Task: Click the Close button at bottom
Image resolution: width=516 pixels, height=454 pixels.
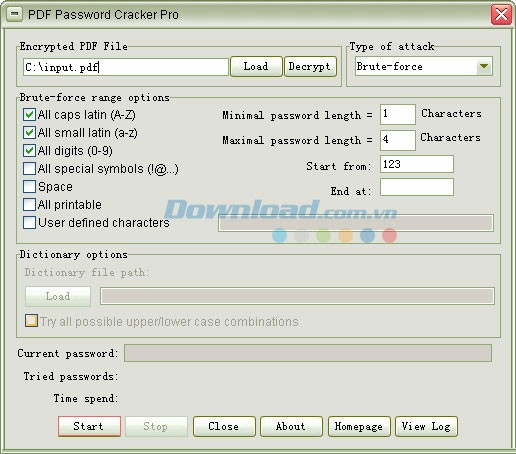Action: point(224,426)
